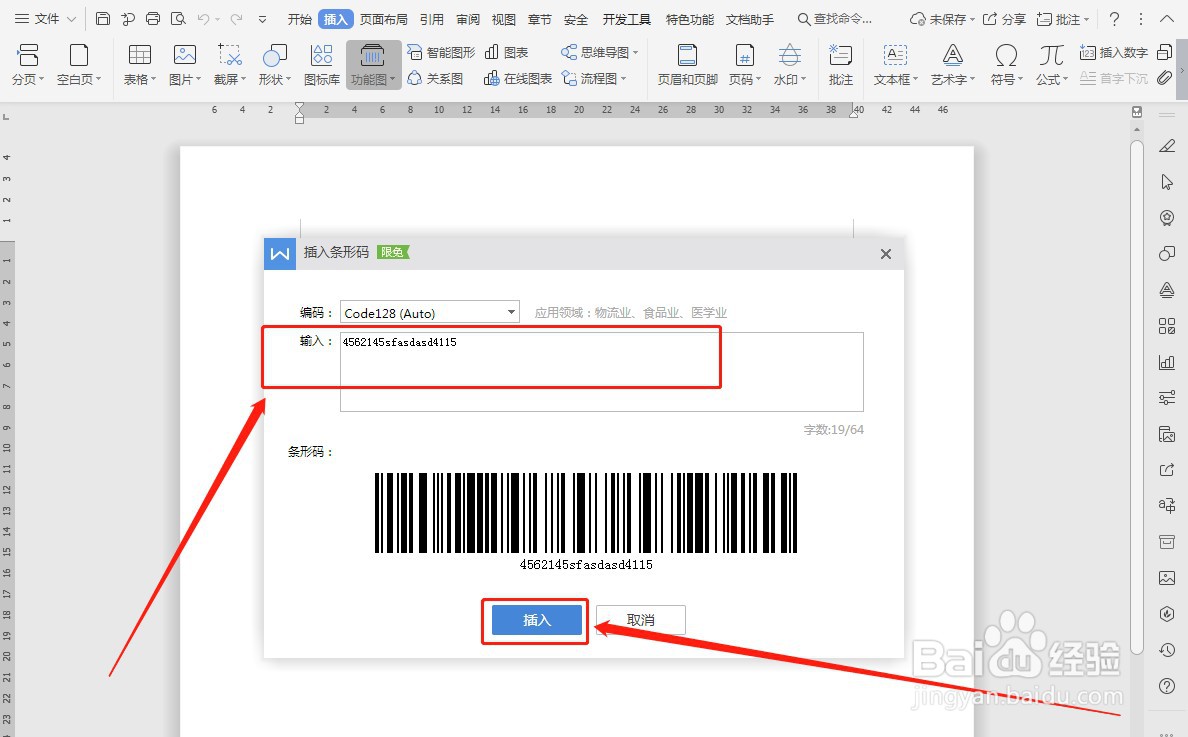Viewport: 1188px width, 737px height.
Task: Open the 文件 menu
Action: (x=45, y=19)
